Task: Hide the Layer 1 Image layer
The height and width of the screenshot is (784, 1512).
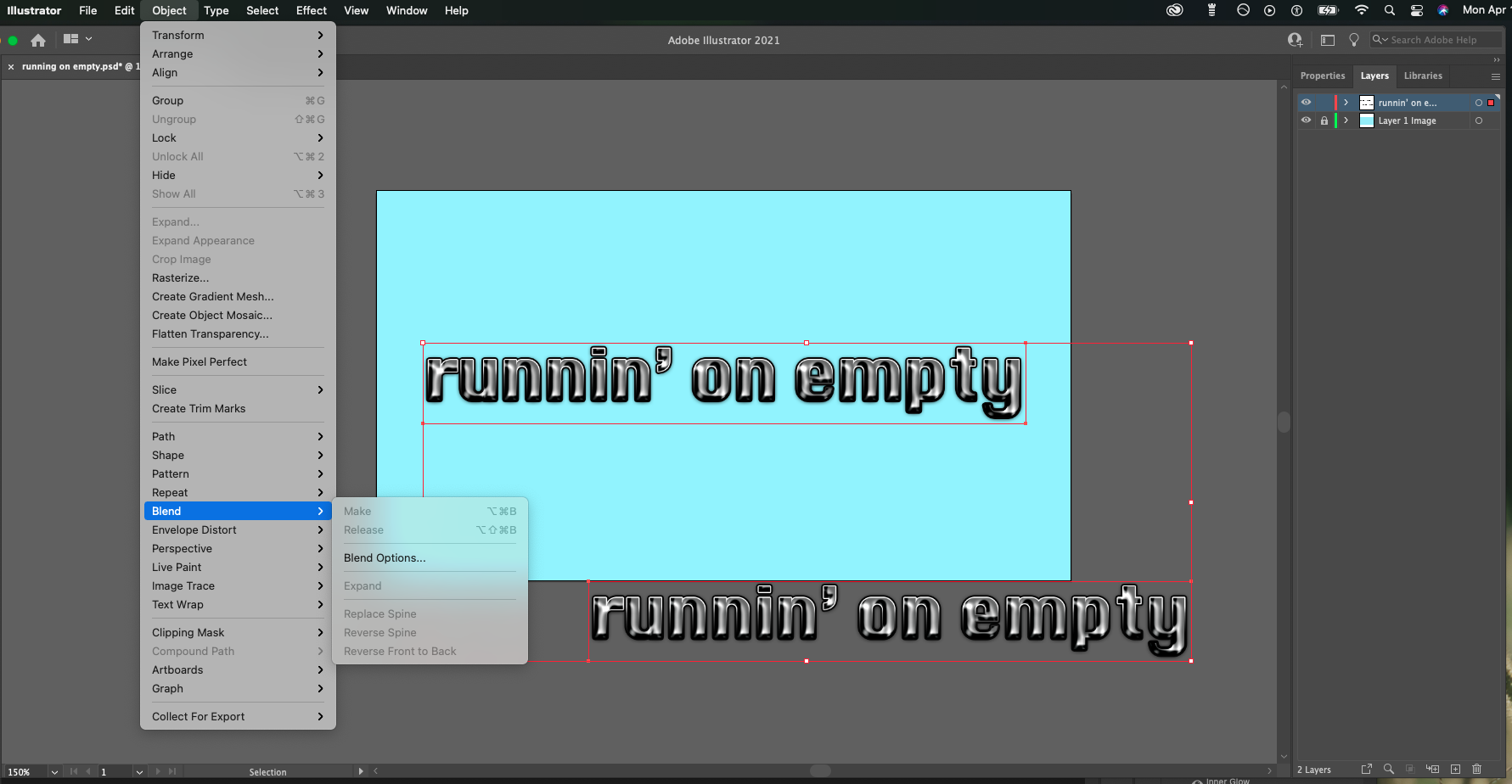Action: pyautogui.click(x=1307, y=120)
